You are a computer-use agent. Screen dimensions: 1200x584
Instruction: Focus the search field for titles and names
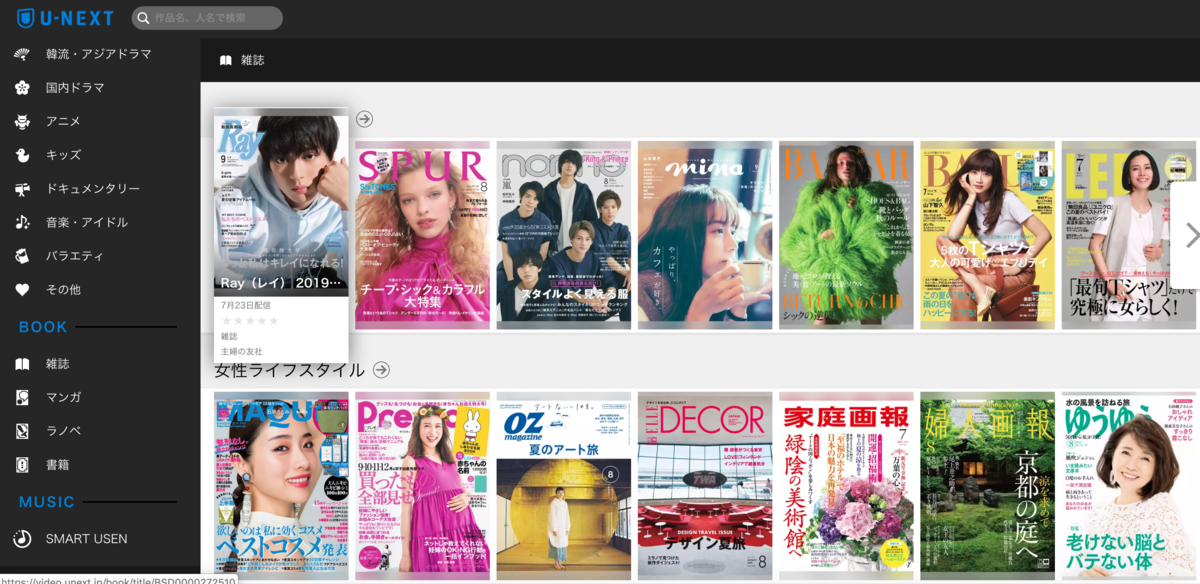tap(208, 18)
